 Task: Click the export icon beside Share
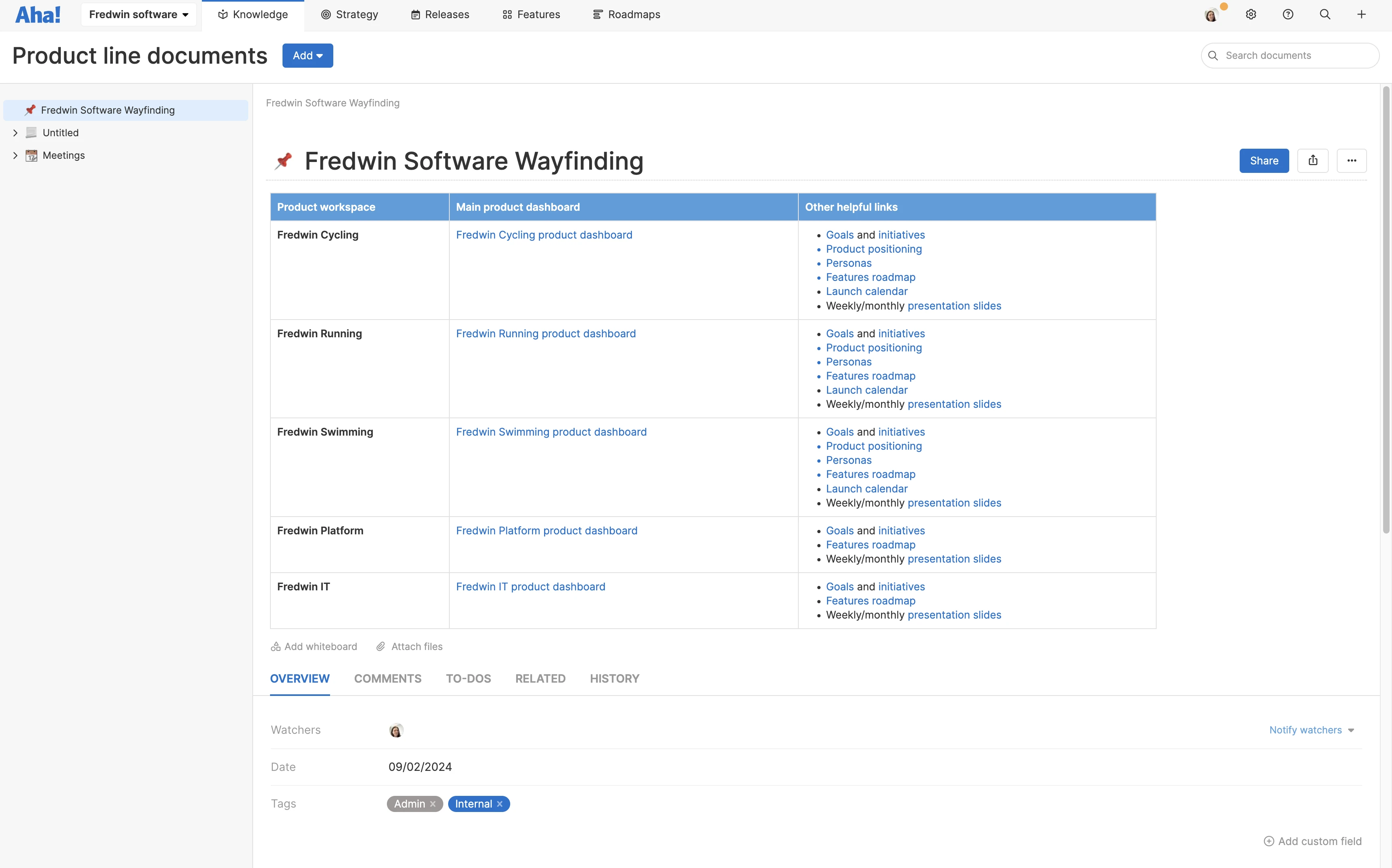click(1313, 161)
